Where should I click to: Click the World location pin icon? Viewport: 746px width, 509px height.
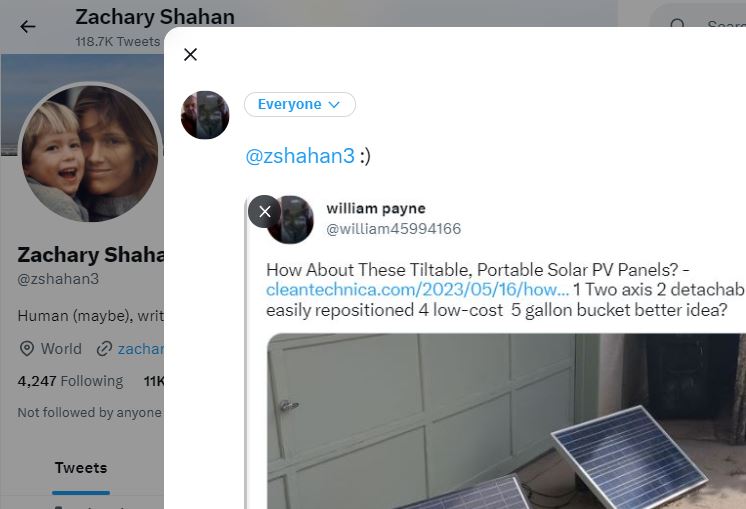coord(27,349)
